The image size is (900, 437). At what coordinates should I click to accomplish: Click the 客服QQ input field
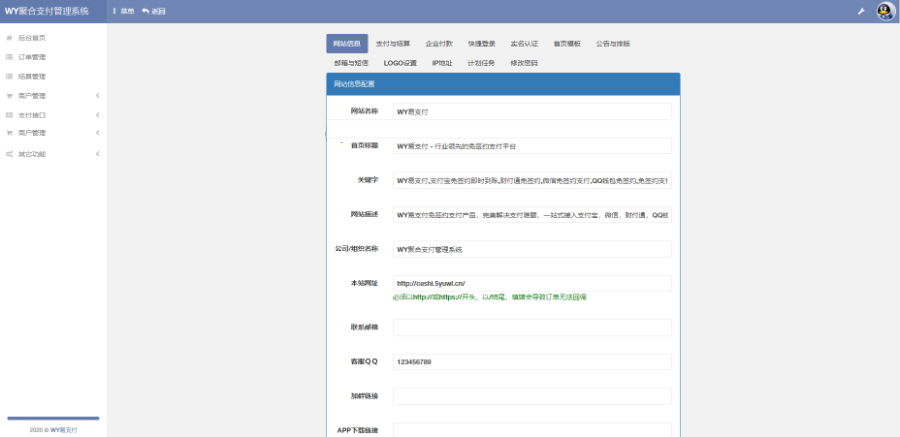coord(532,361)
